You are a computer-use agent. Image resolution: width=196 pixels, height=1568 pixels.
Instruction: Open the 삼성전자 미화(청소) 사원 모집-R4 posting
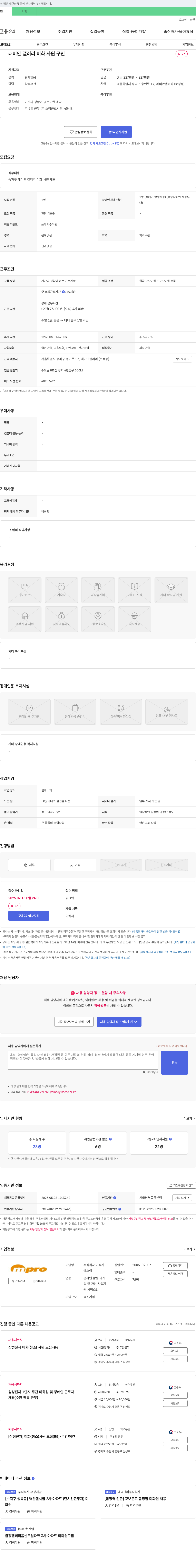click(x=33, y=1348)
